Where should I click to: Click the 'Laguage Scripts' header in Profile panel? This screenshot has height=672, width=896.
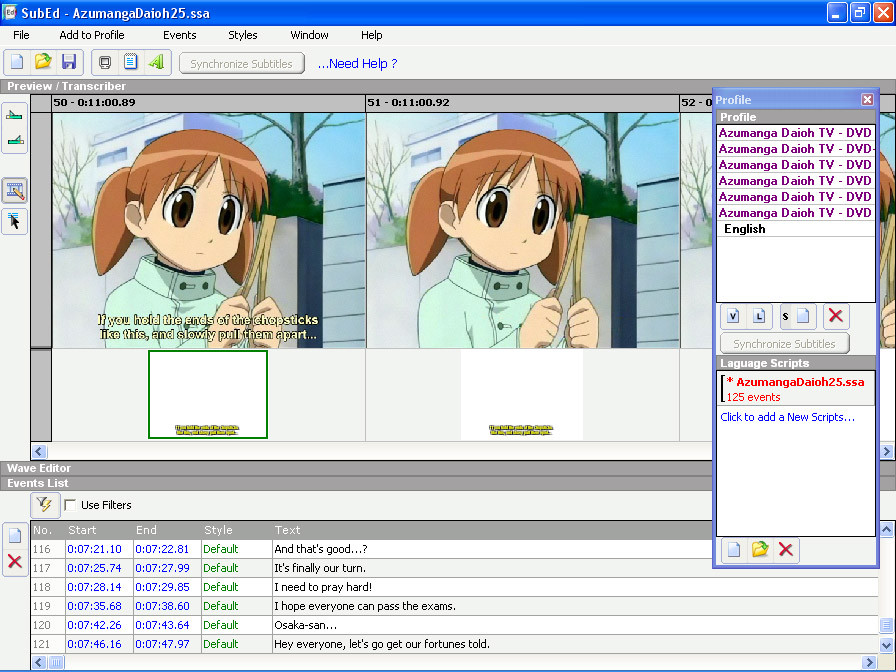pyautogui.click(x=795, y=363)
